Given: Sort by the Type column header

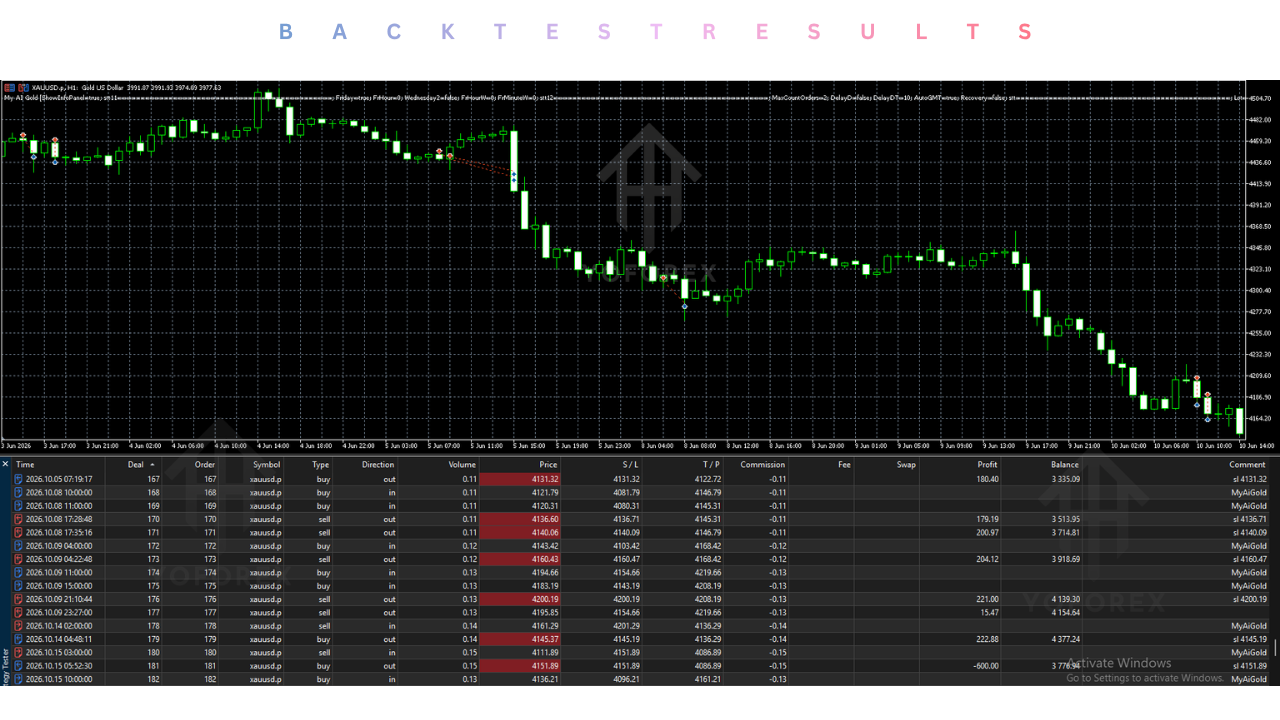Looking at the screenshot, I should (320, 464).
